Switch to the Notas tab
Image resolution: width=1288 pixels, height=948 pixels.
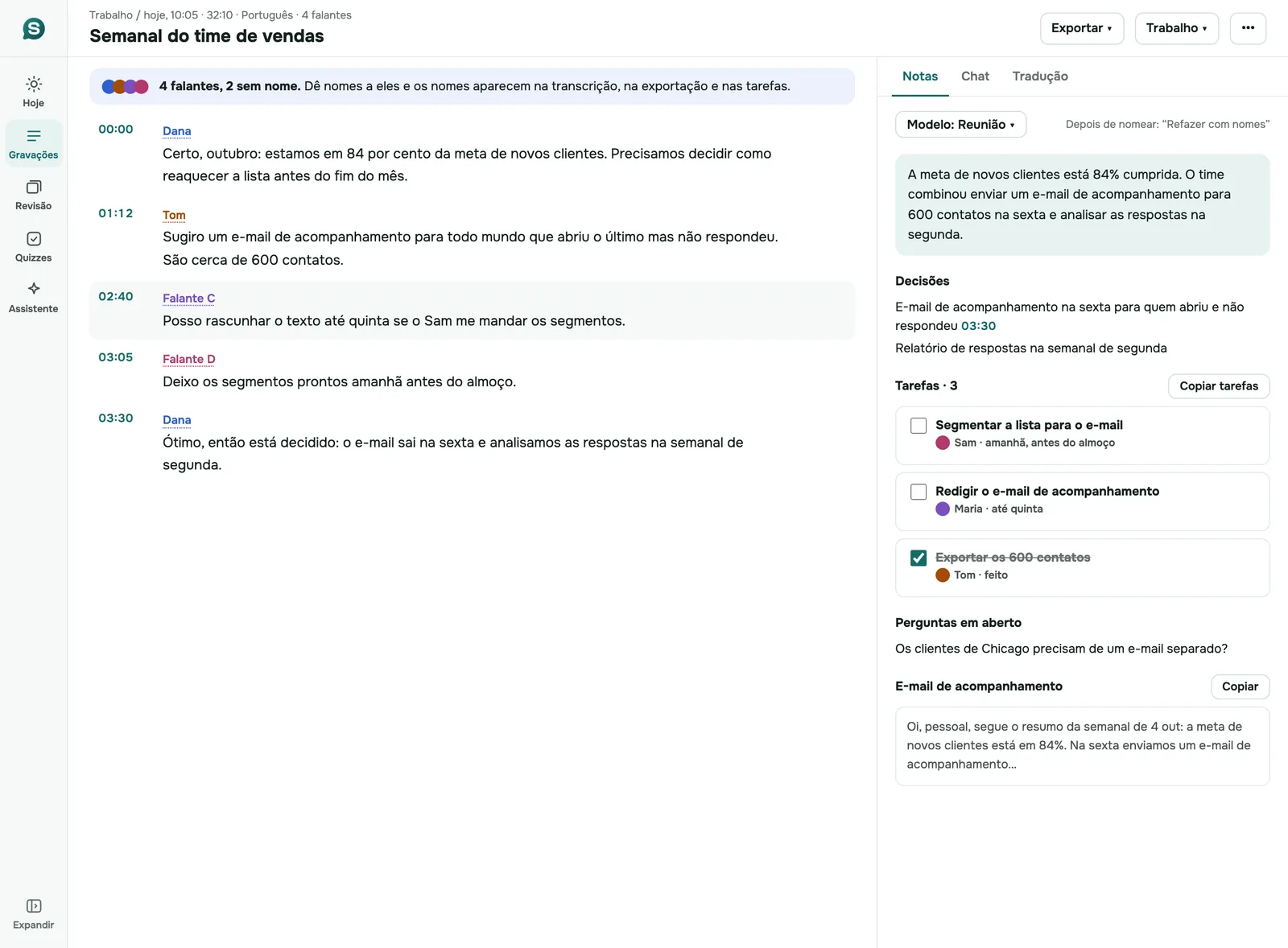pos(919,76)
